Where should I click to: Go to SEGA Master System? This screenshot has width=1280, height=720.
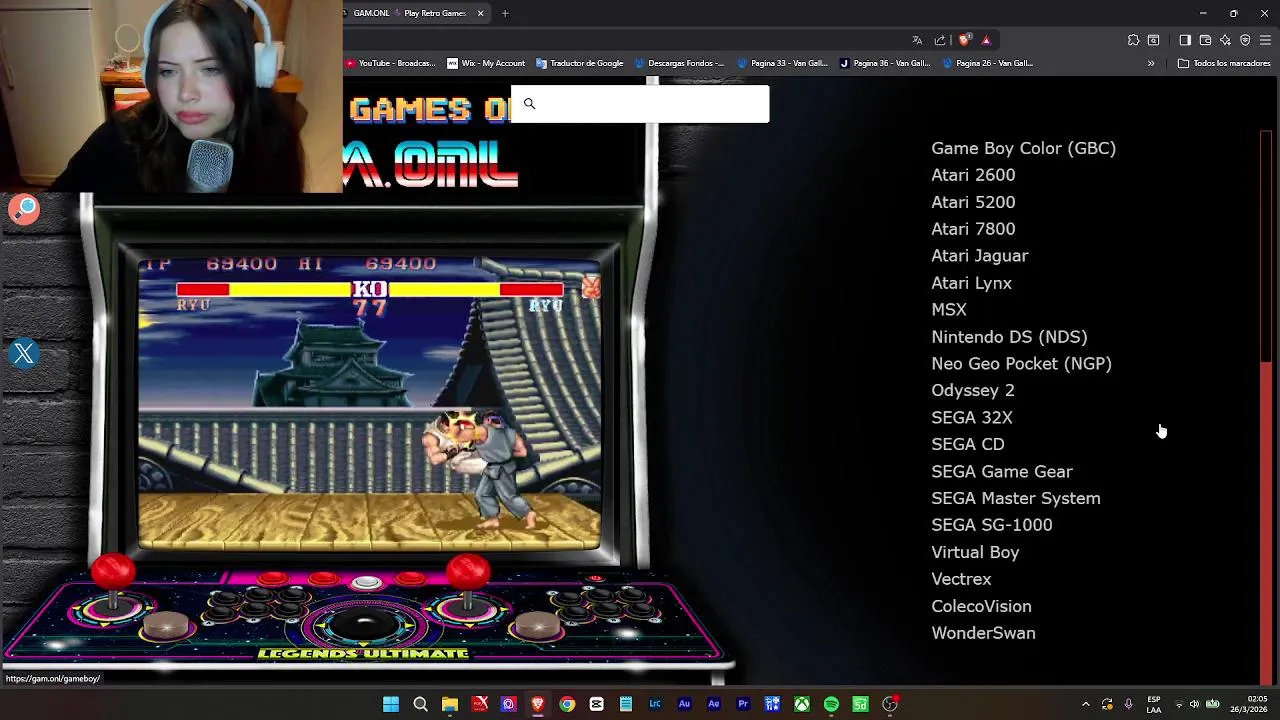click(1015, 498)
